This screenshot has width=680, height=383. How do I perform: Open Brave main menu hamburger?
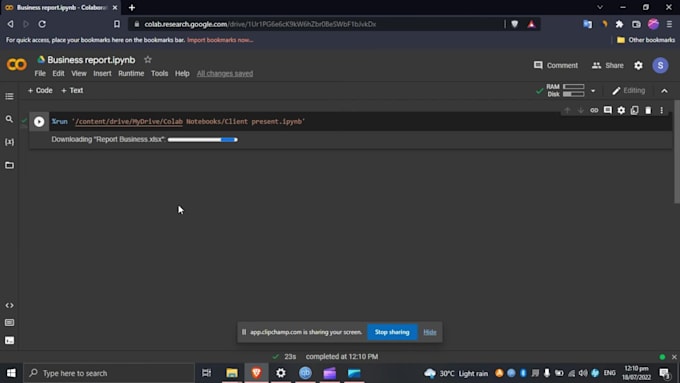click(669, 24)
